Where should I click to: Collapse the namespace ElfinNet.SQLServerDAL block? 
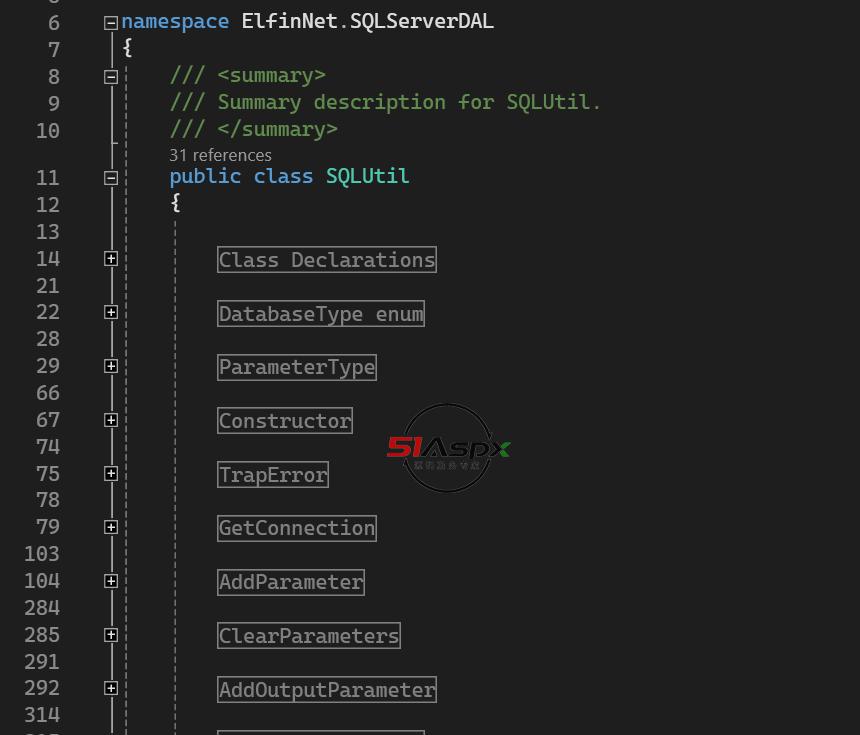(x=111, y=23)
